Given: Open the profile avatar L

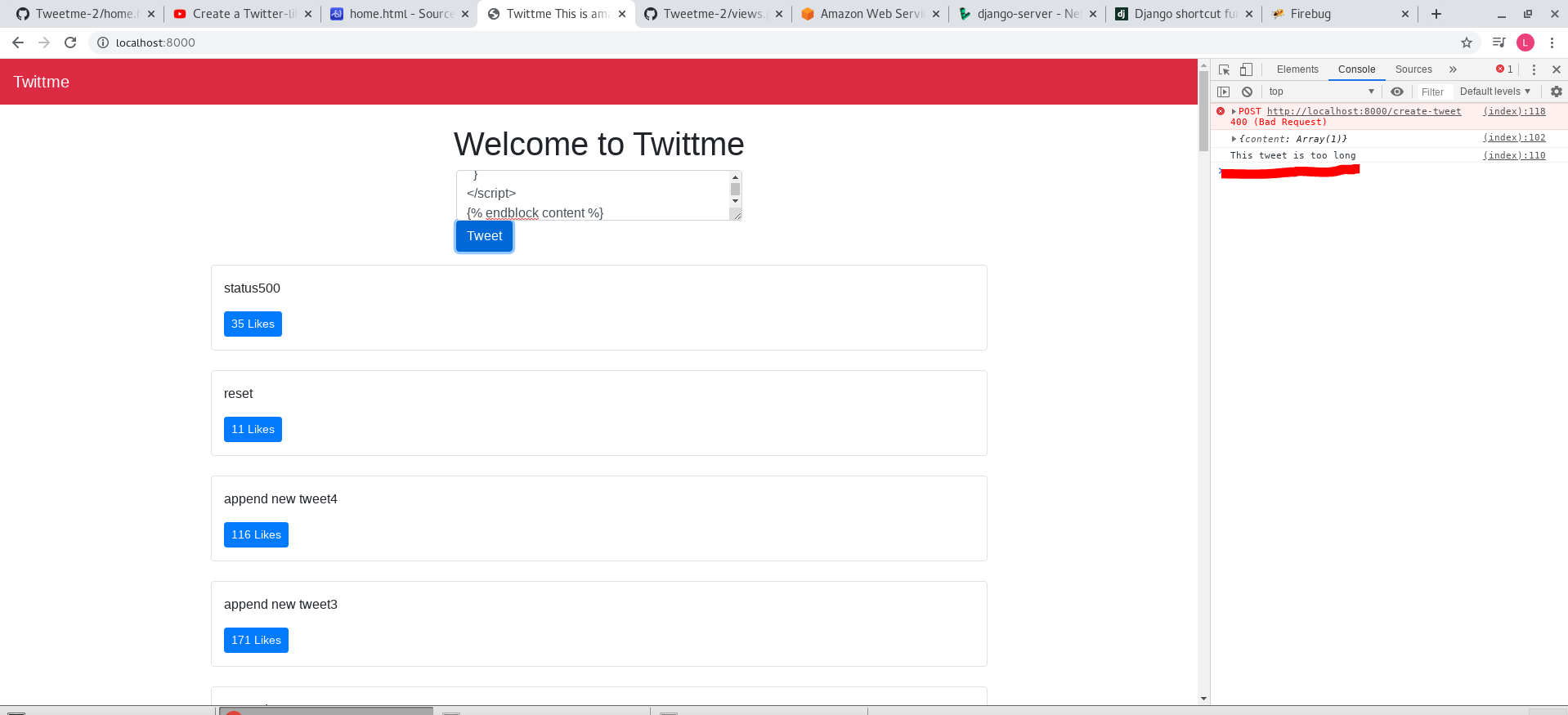Looking at the screenshot, I should coord(1525,42).
